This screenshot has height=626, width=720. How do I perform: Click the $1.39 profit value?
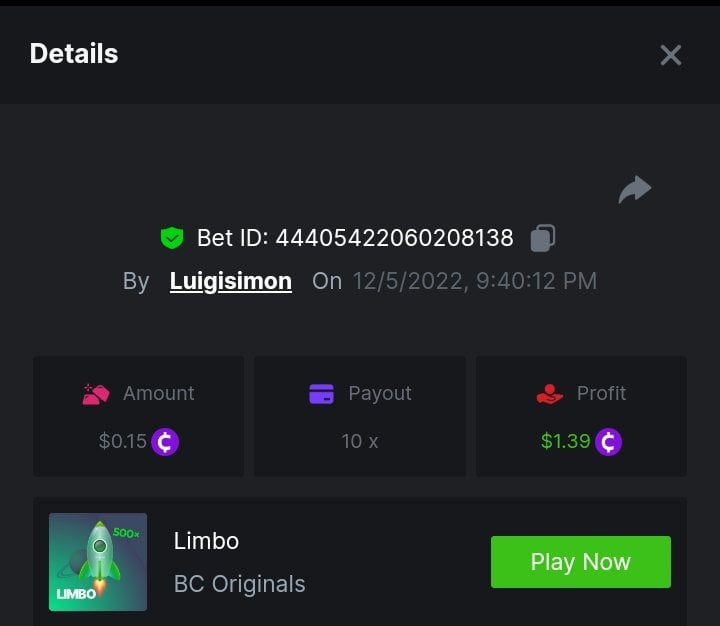[x=565, y=441]
